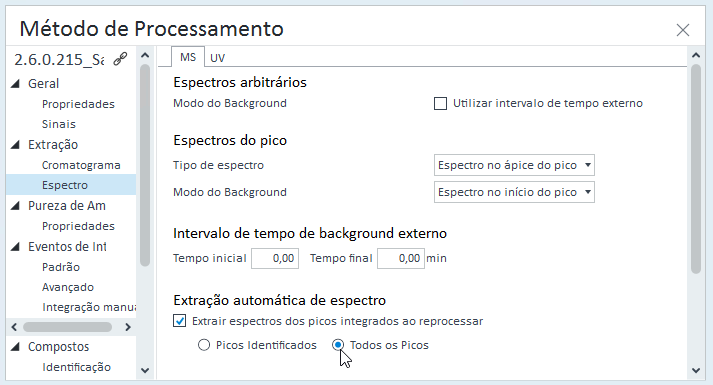Click the sidebar scroll down arrow
The width and height of the screenshot is (713, 385).
(145, 370)
